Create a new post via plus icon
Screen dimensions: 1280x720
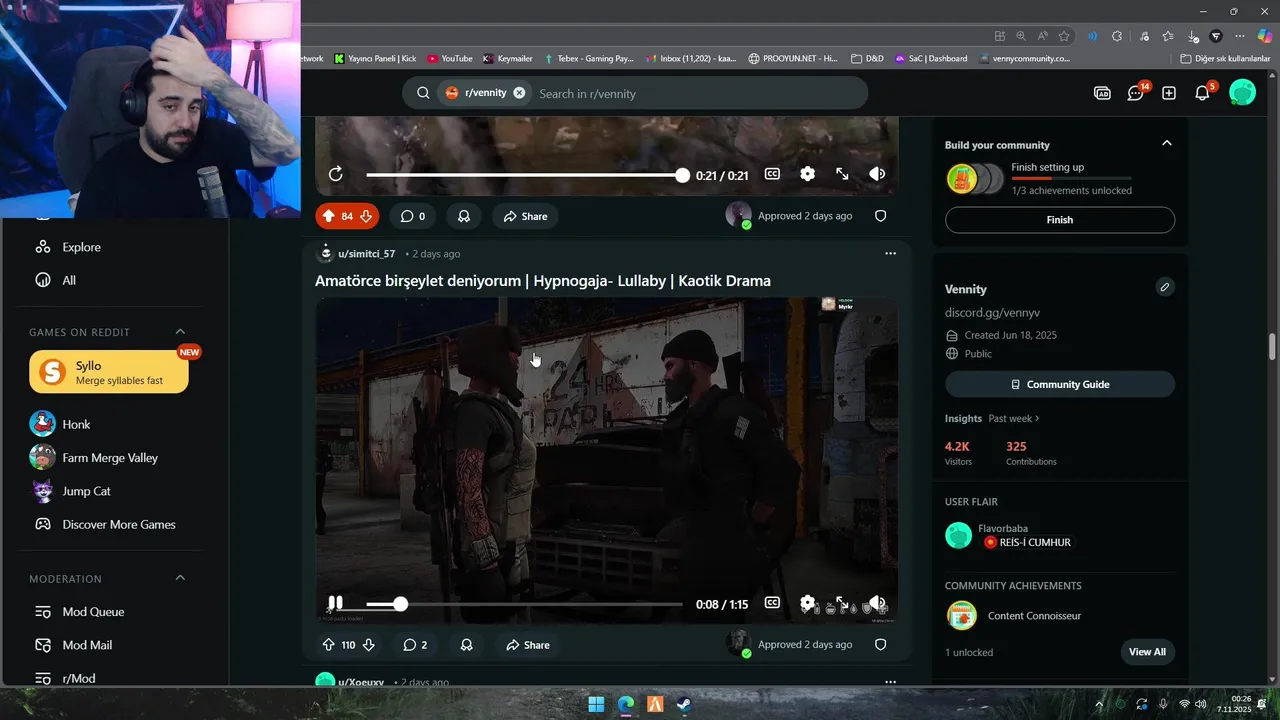1169,93
